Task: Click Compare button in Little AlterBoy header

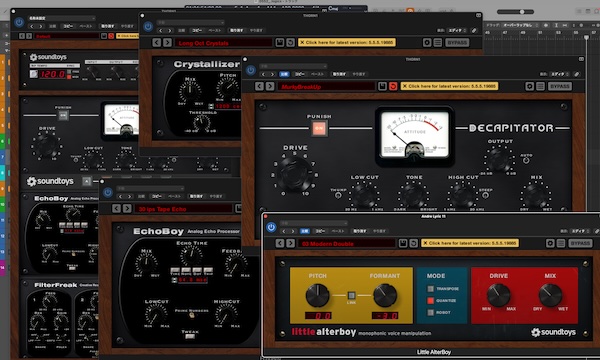Action: coord(305,231)
